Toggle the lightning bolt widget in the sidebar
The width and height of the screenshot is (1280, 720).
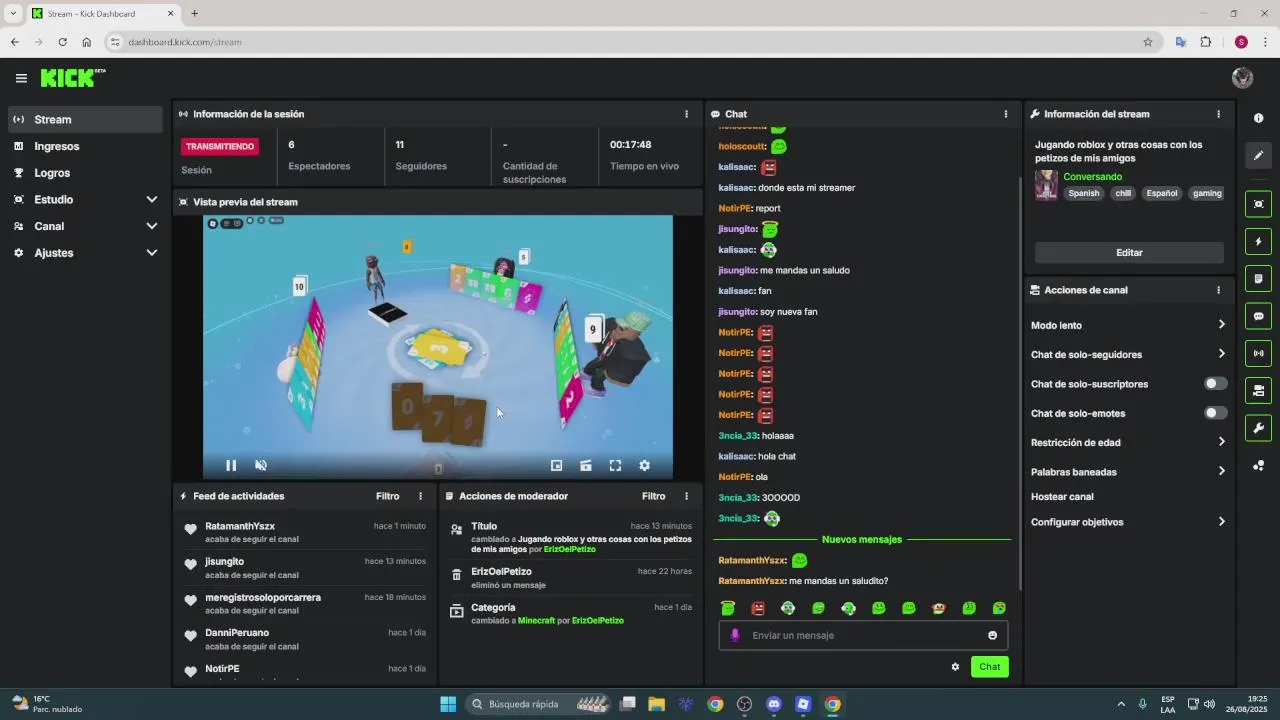[x=1258, y=241]
